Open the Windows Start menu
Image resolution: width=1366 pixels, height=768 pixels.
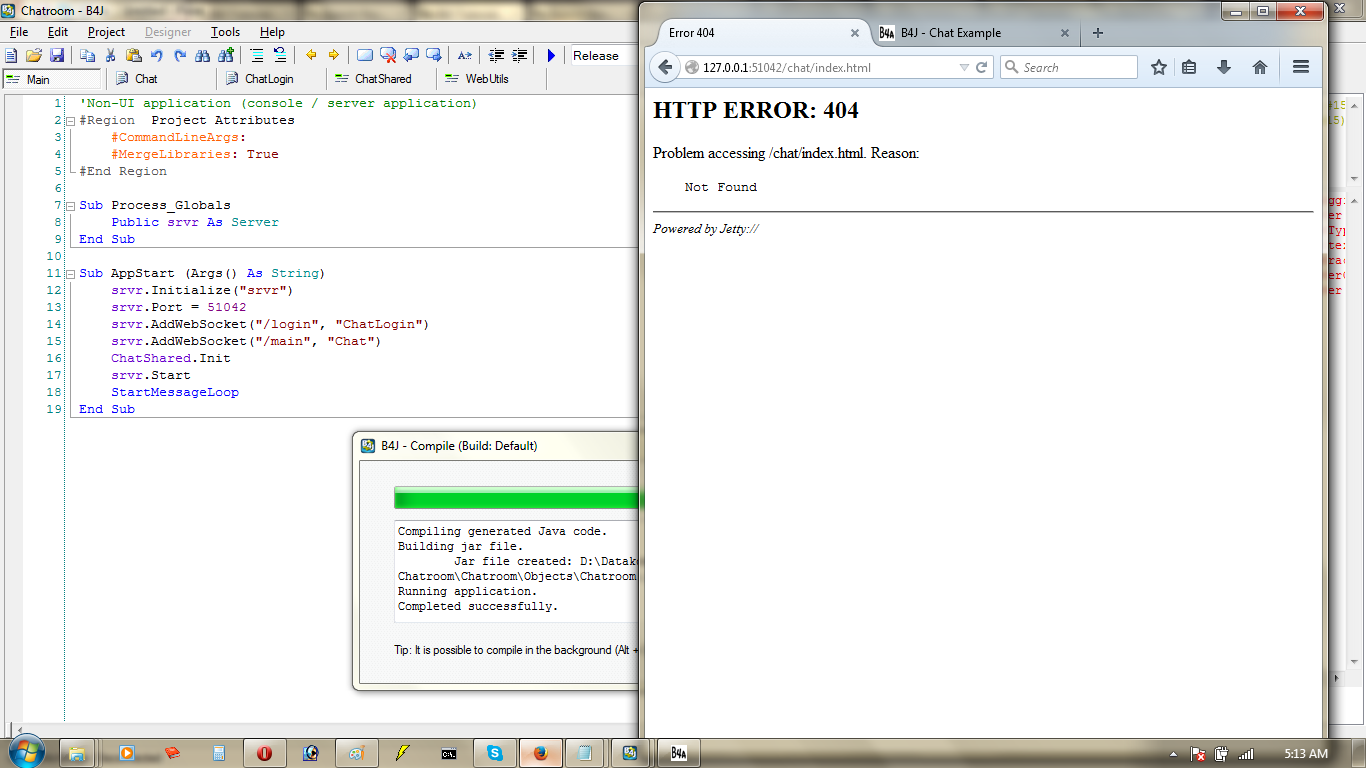(27, 753)
